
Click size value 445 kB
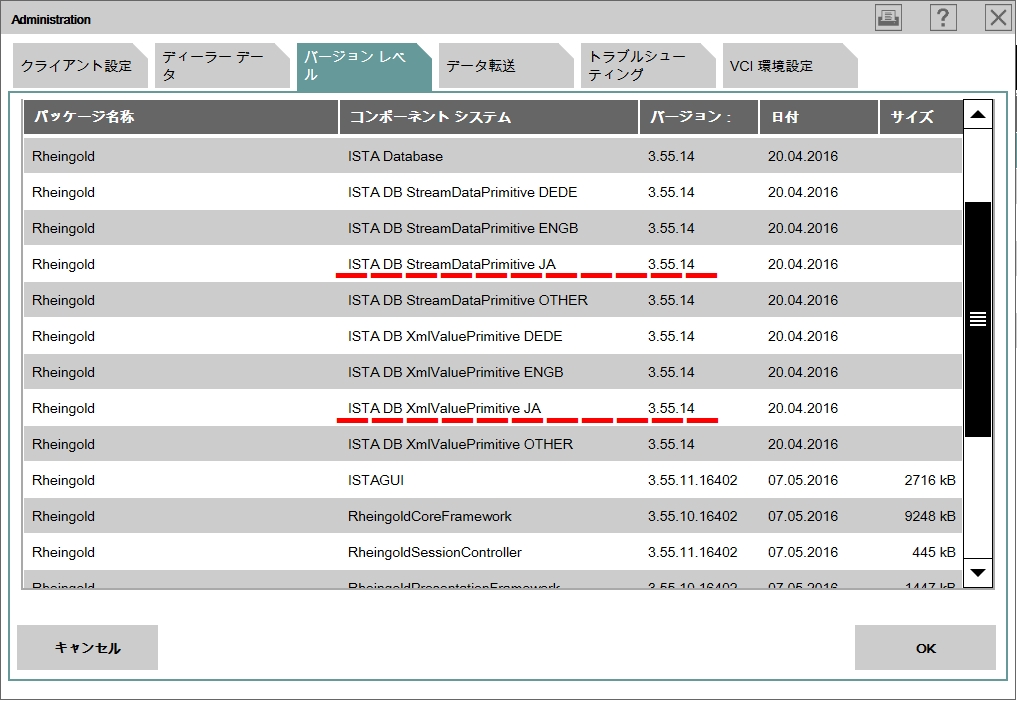point(934,552)
